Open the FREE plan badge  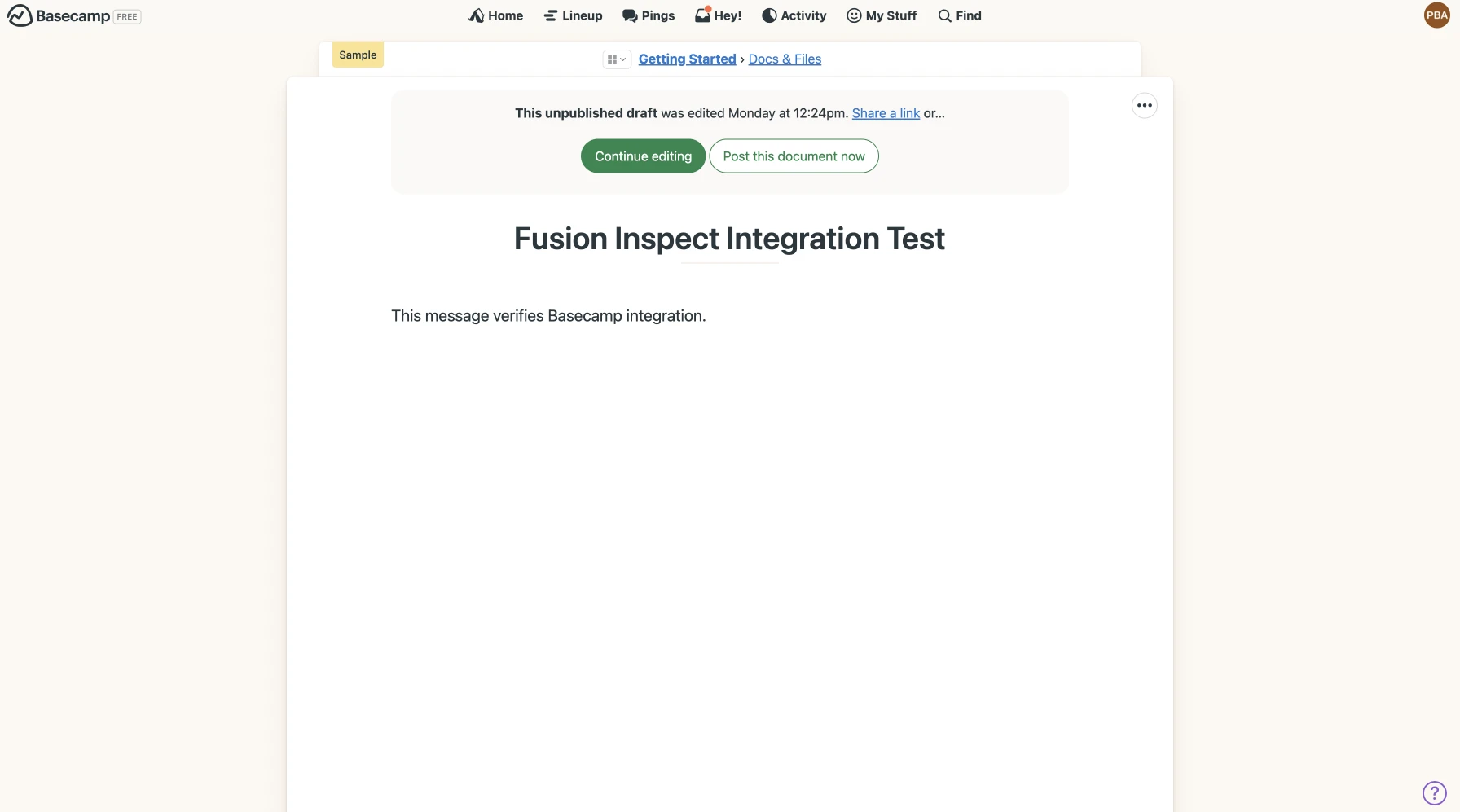127,16
